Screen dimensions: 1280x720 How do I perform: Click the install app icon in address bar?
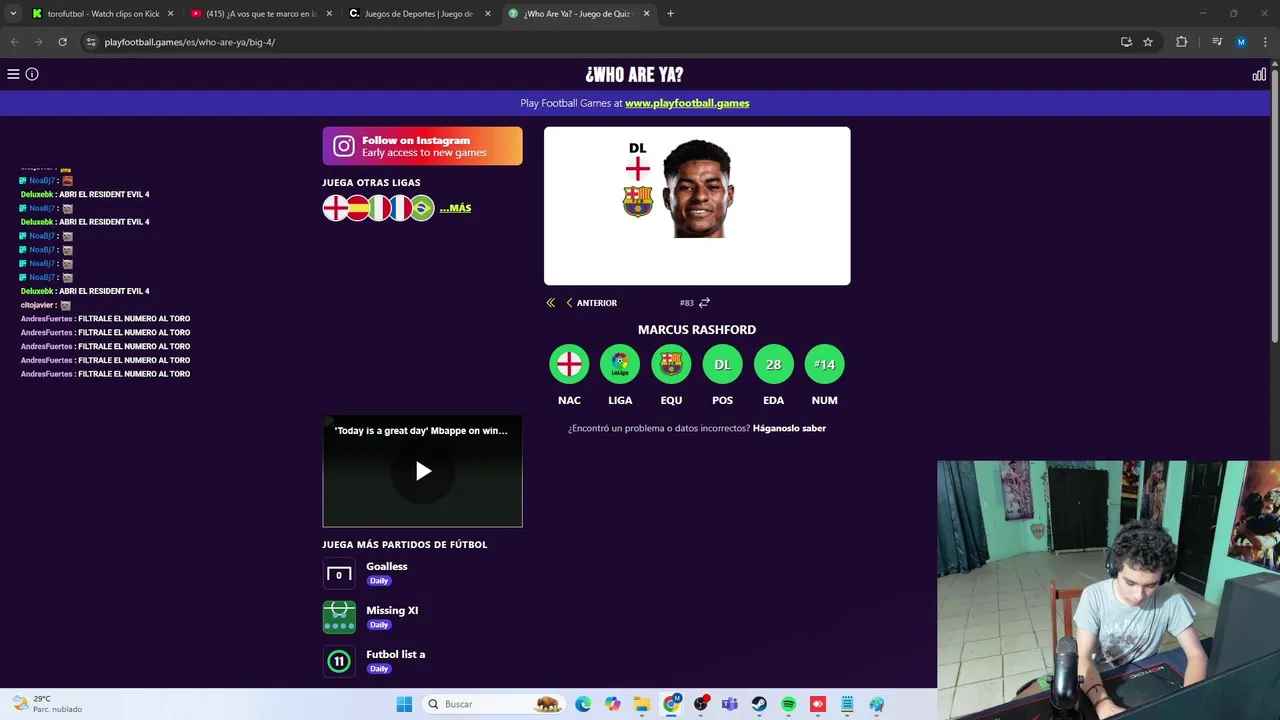(x=1126, y=42)
